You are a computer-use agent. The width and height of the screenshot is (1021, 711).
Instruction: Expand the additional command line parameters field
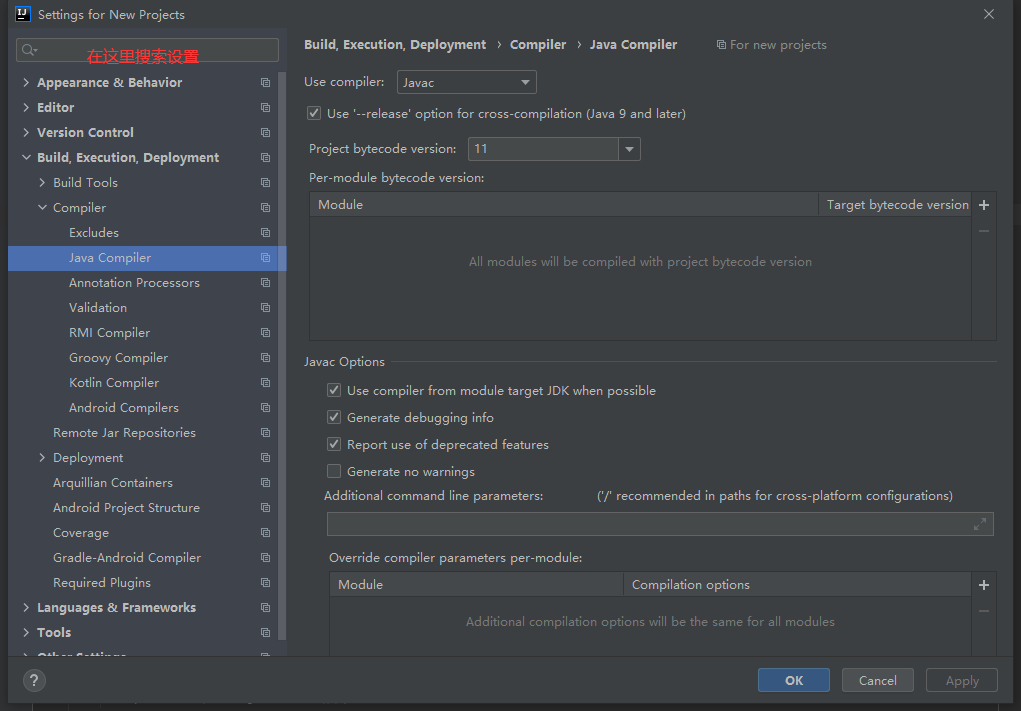click(980, 524)
